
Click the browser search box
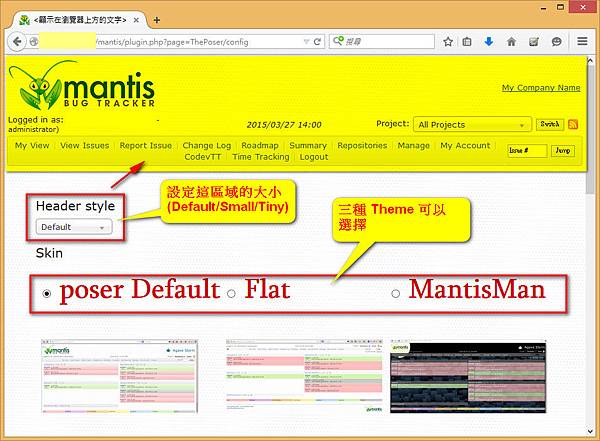pyautogui.click(x=382, y=41)
